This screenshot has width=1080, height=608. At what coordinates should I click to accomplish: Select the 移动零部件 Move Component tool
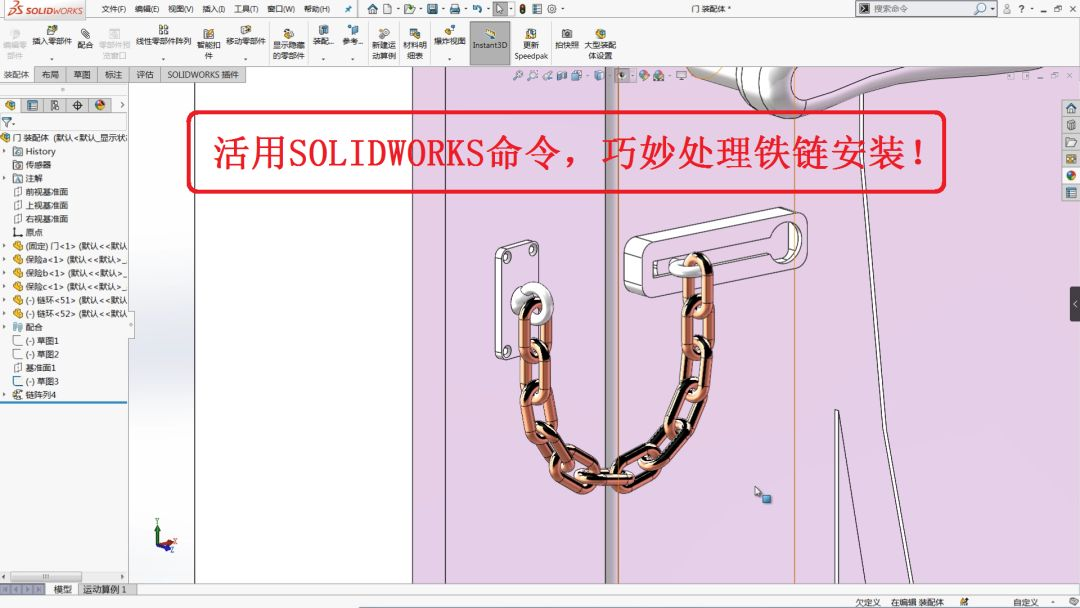click(246, 36)
